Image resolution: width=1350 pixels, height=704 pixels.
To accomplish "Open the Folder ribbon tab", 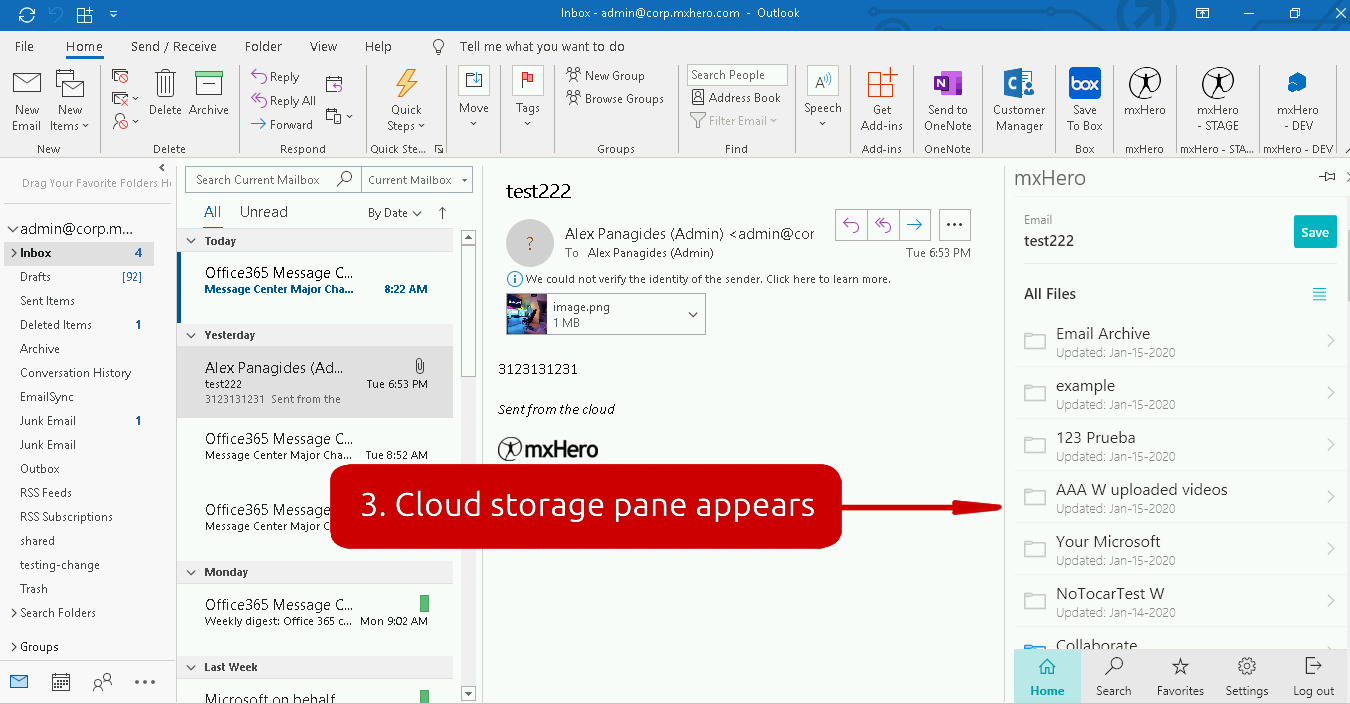I will click(x=263, y=47).
